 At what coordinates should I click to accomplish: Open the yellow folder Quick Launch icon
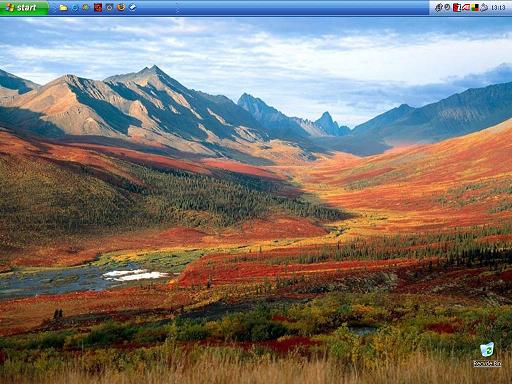[x=63, y=7]
